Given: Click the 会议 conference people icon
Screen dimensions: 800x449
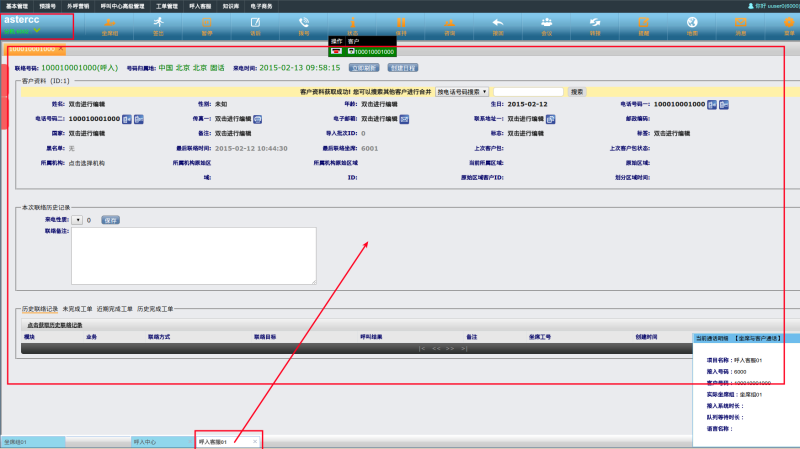Looking at the screenshot, I should pos(546,23).
